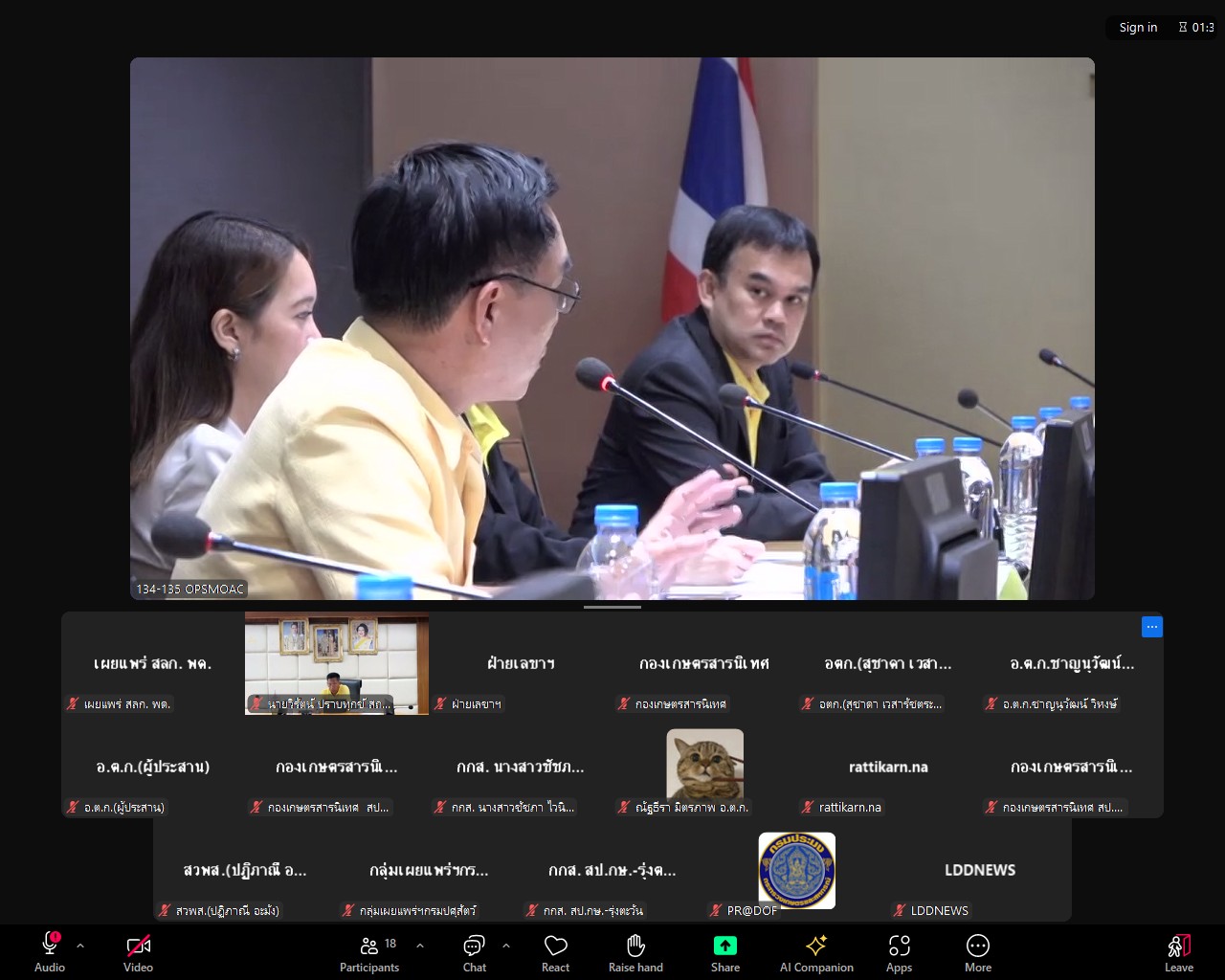The height and width of the screenshot is (980, 1225).
Task: Select the PR@DOF participant logo tile
Action: point(796,871)
